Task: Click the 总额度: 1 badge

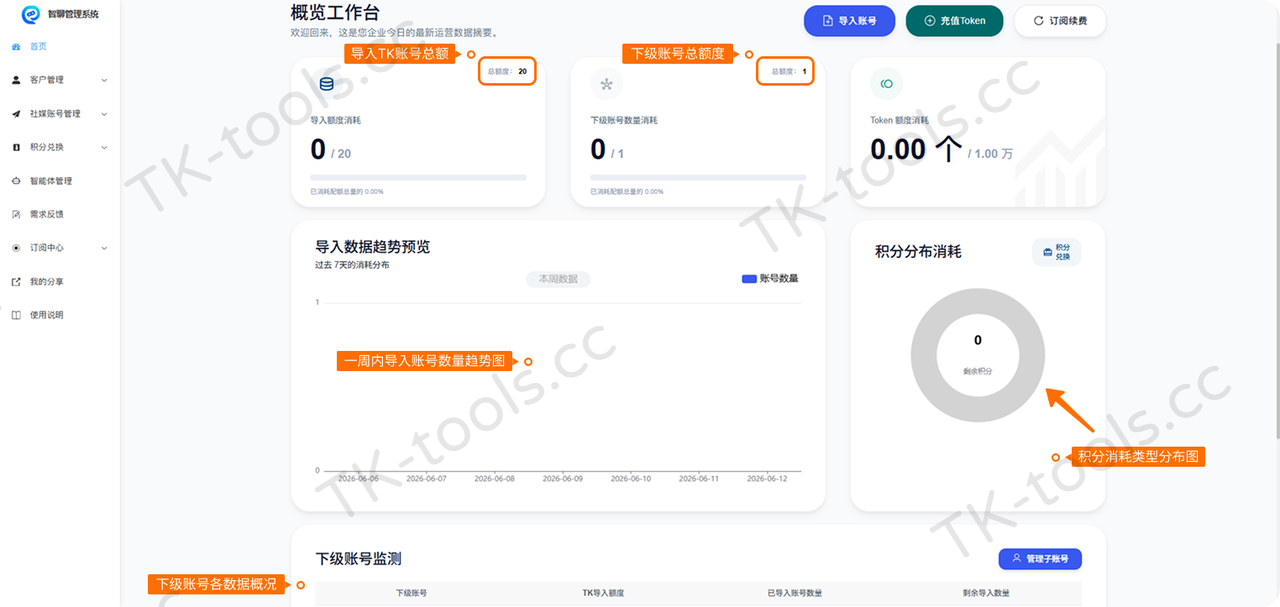Action: click(785, 71)
